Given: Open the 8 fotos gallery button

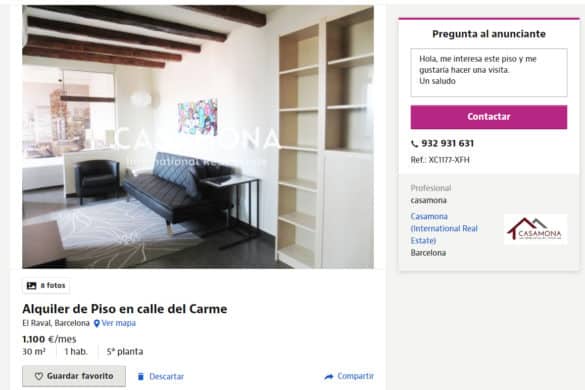Looking at the screenshot, I should 46,286.
